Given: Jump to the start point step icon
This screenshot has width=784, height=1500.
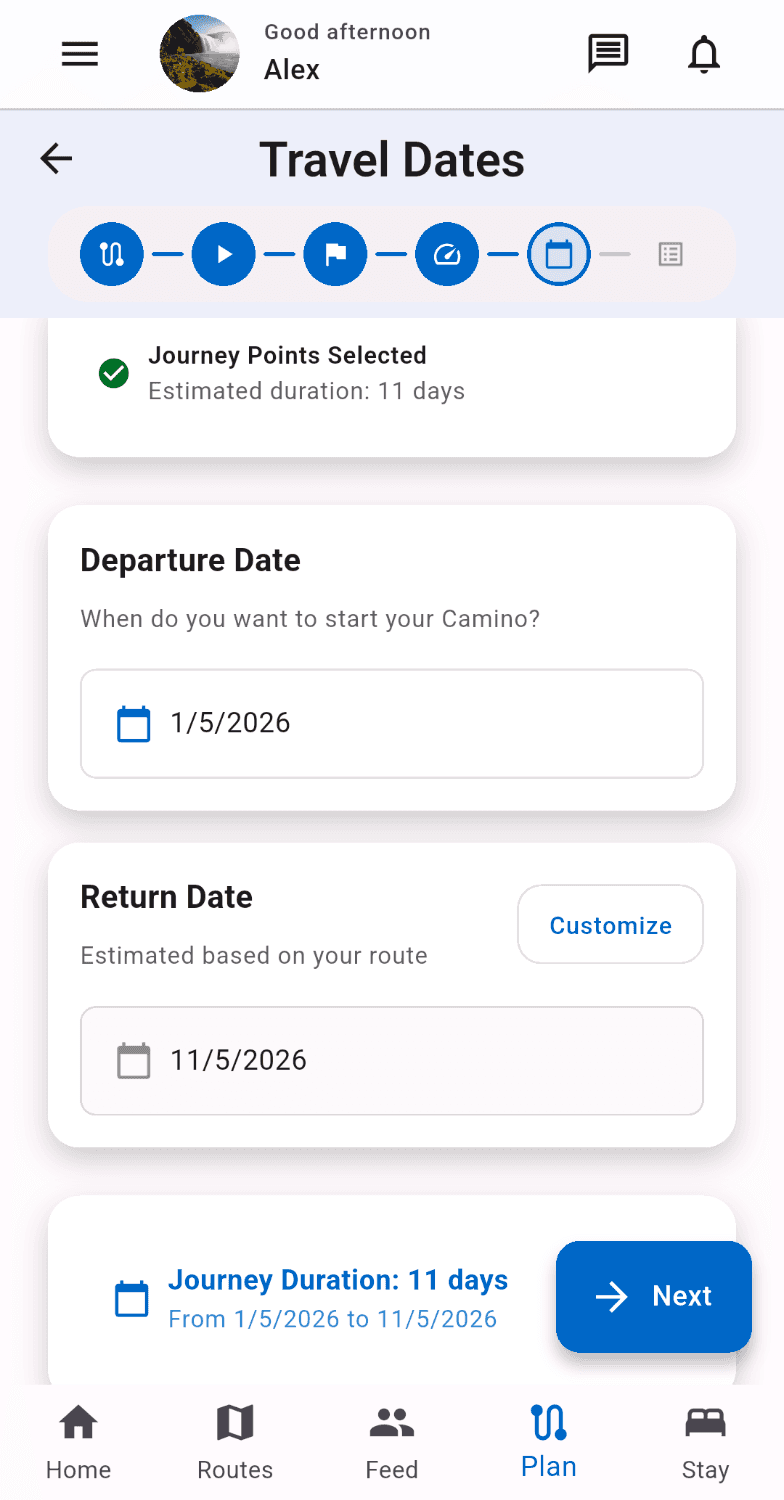Looking at the screenshot, I should (x=224, y=254).
